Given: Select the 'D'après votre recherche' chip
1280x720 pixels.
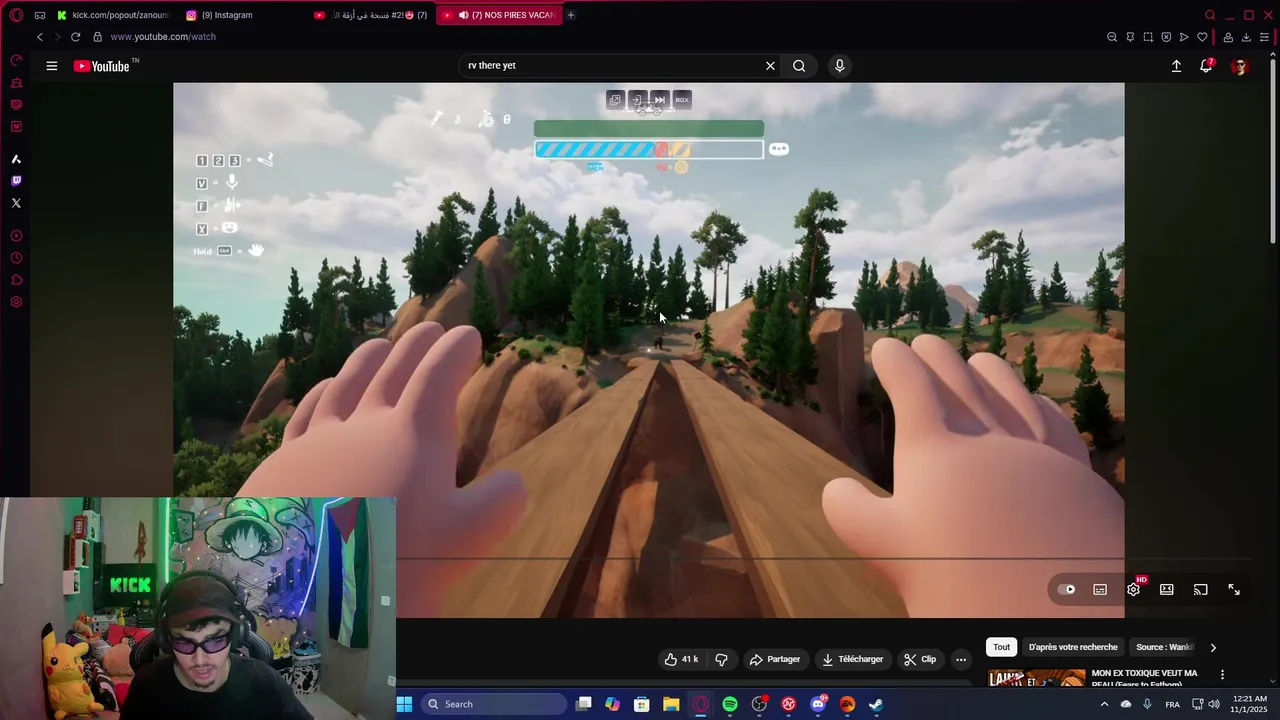Looking at the screenshot, I should click(1073, 647).
